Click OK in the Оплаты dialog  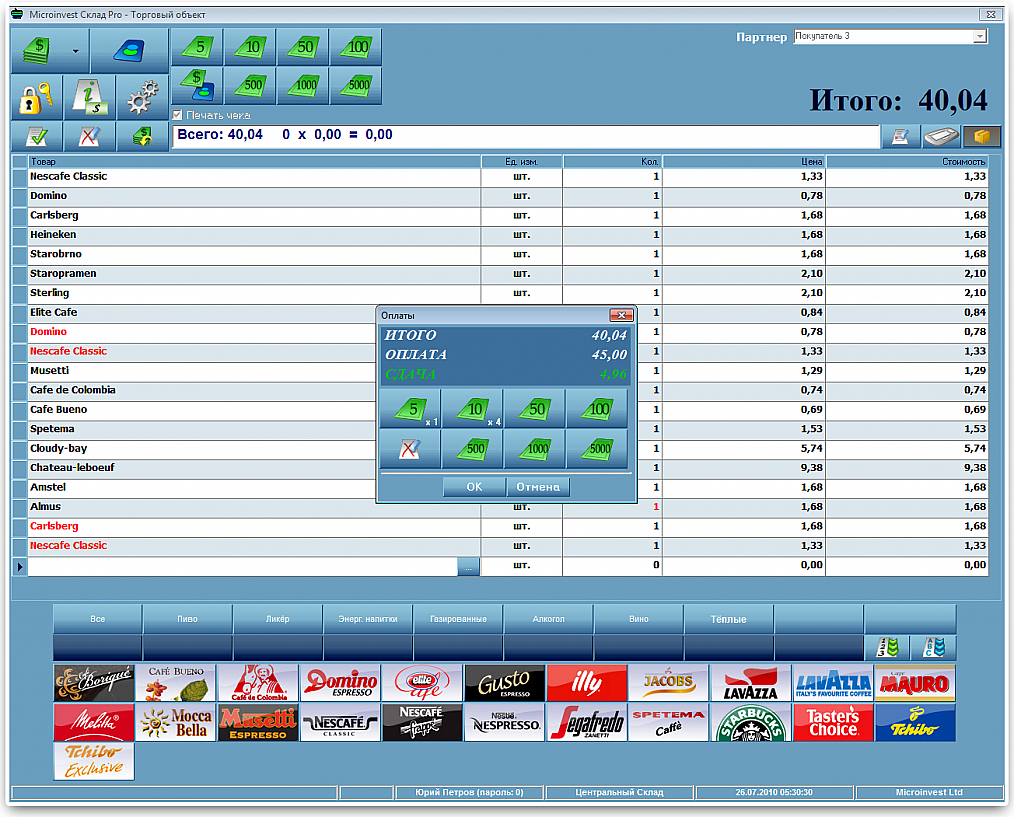pos(474,487)
